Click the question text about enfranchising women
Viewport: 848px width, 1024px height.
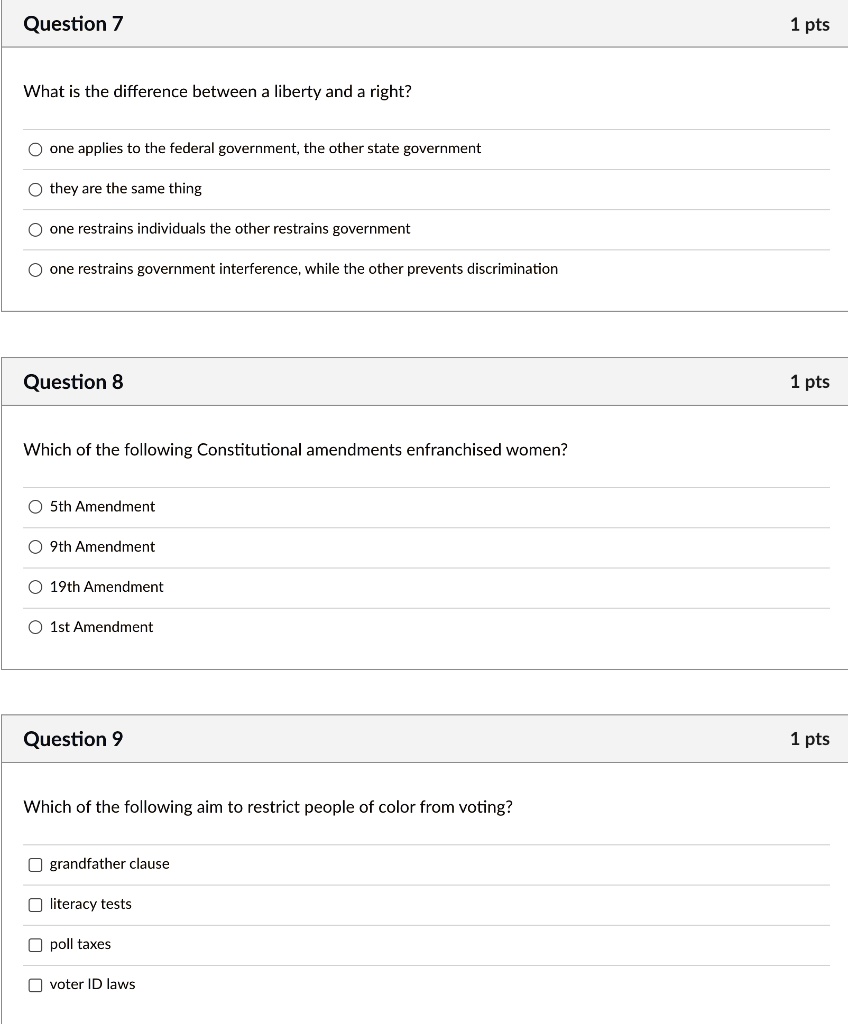pyautogui.click(x=295, y=450)
